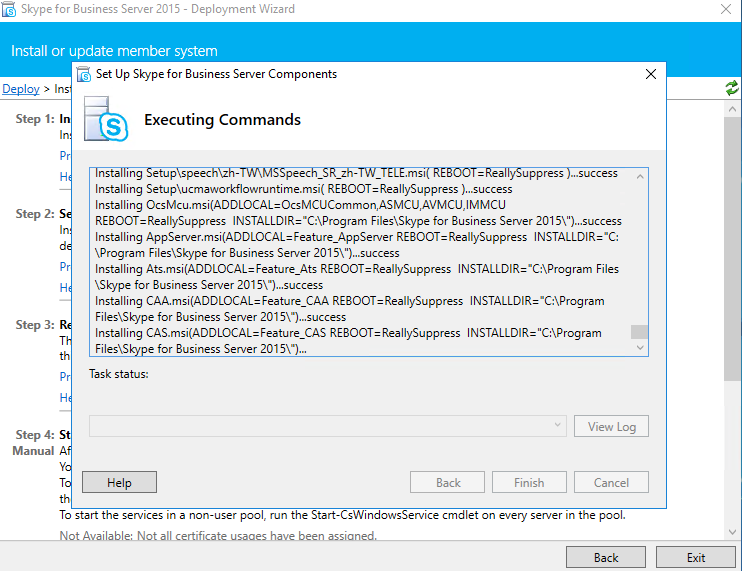Image resolution: width=742 pixels, height=571 pixels.
Task: Close the Deployment Wizard main window
Action: click(x=724, y=10)
